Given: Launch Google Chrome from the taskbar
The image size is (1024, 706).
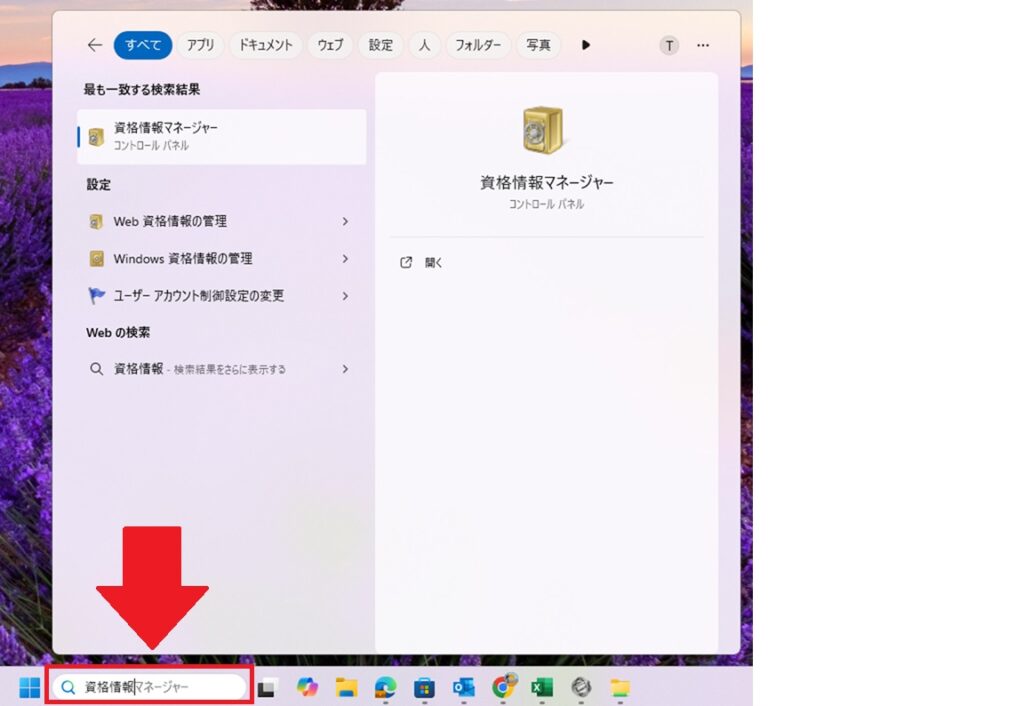Looking at the screenshot, I should [504, 687].
